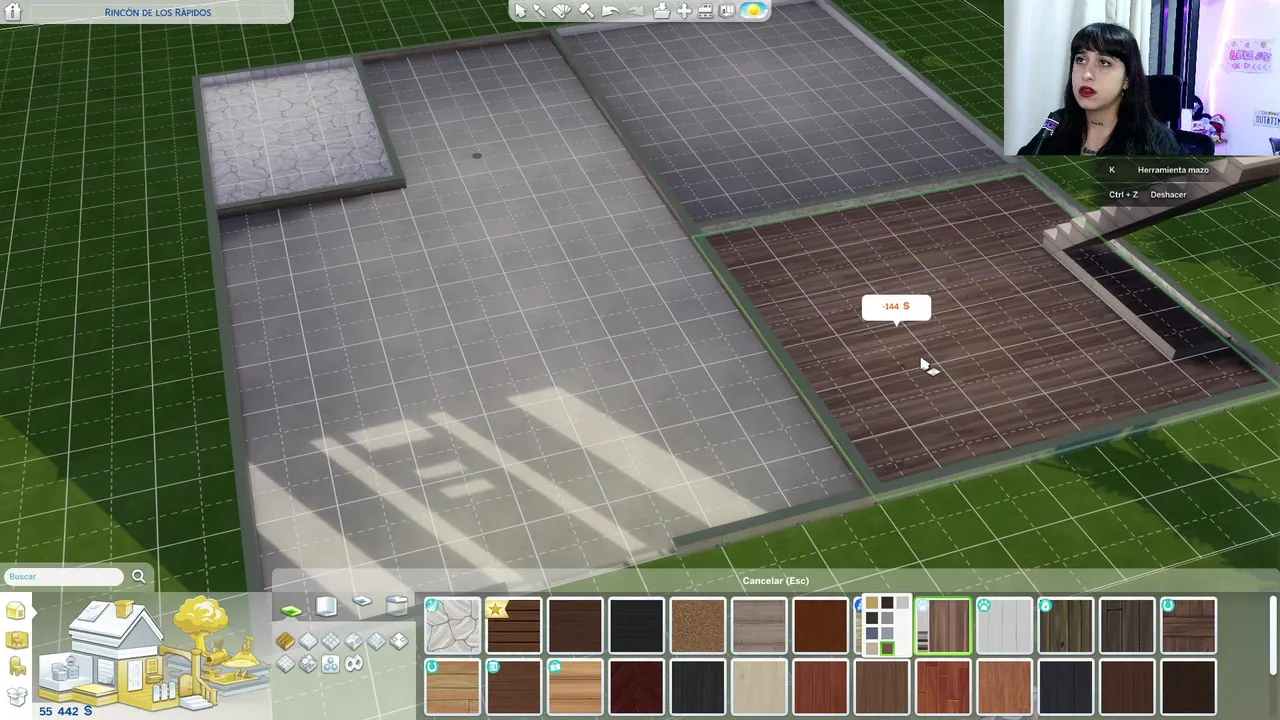Select the Move Lot four-arrow tool
The image size is (1280, 720).
coord(684,10)
